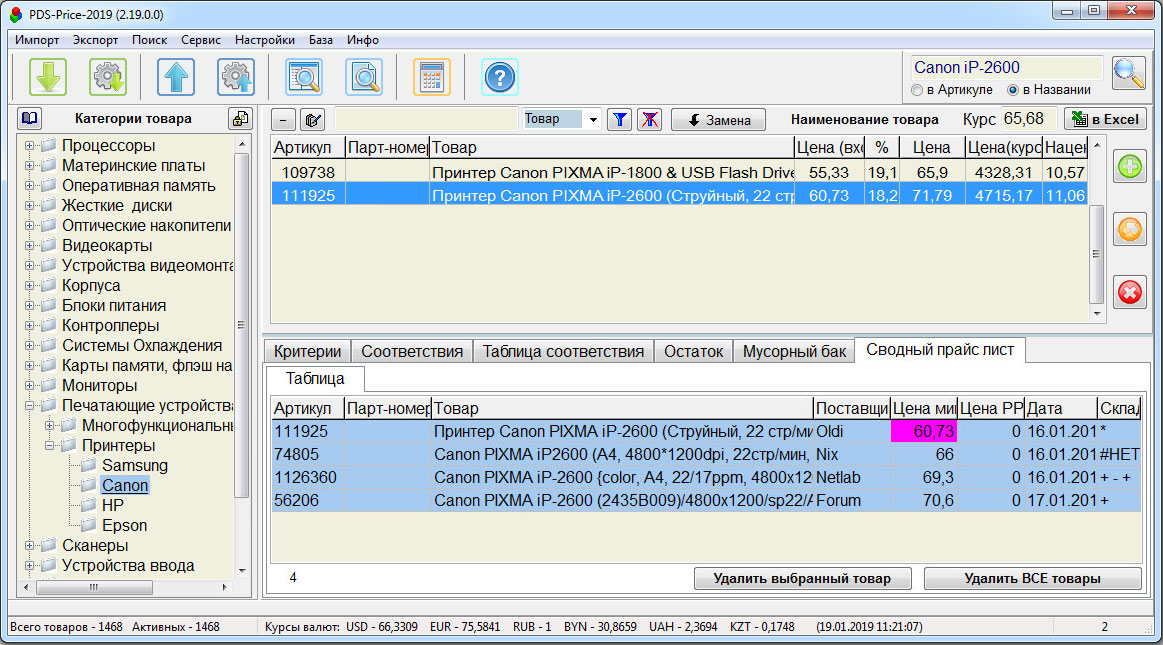The image size is (1163, 645).
Task: Click the search text field with Canon iP-2600
Action: (x=1005, y=67)
